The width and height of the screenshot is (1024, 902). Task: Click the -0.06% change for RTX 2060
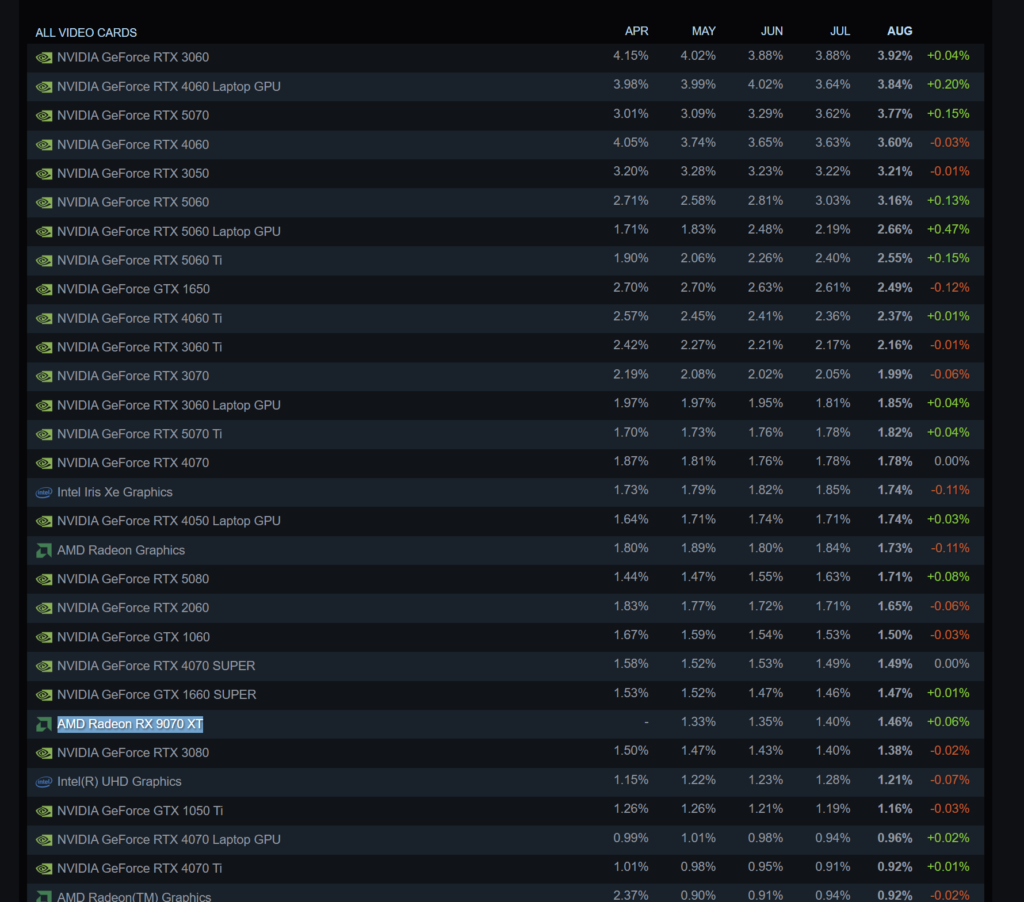(950, 607)
